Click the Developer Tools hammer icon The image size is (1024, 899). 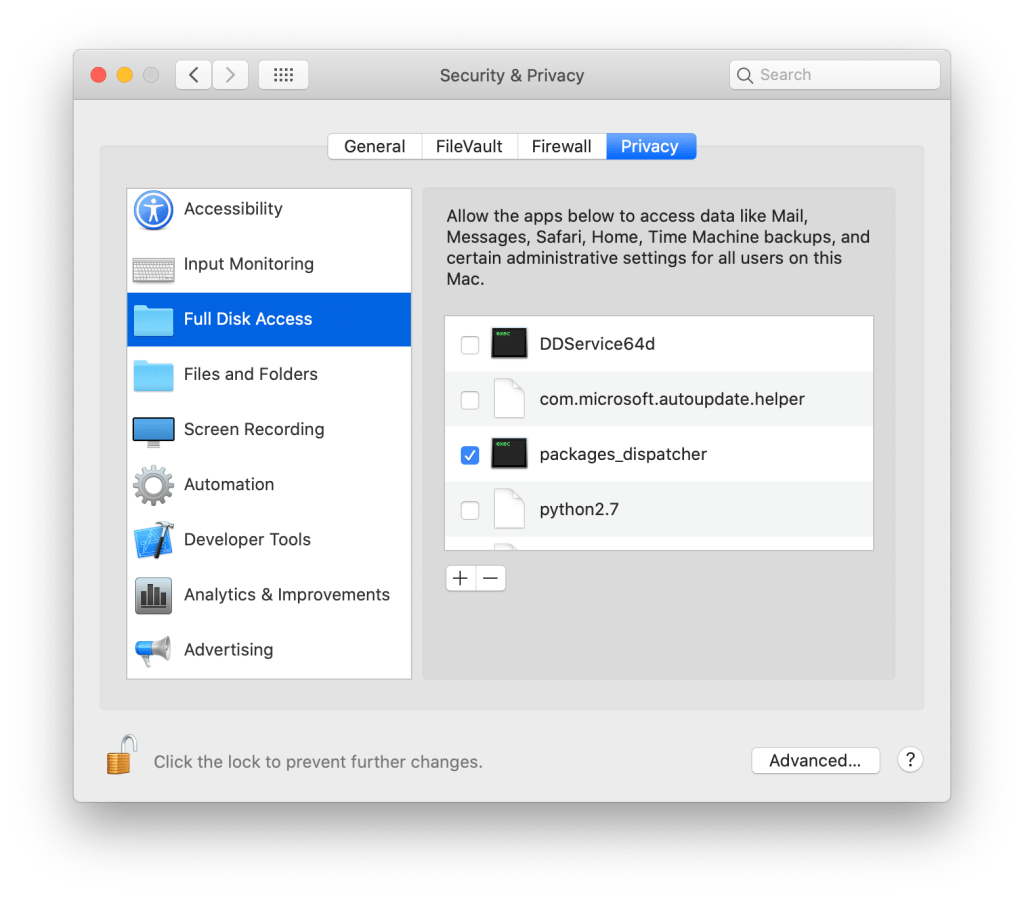(x=153, y=540)
